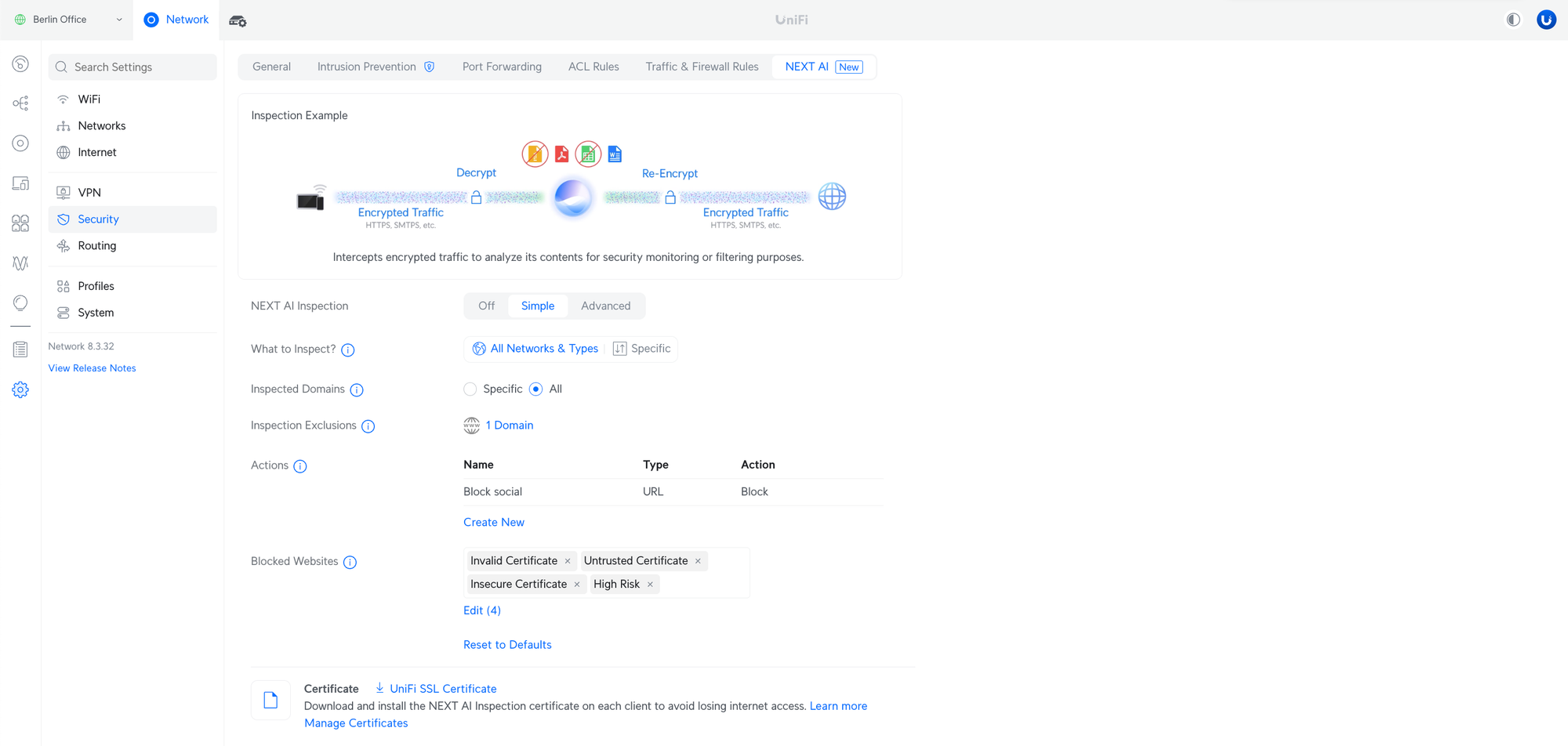The image size is (1568, 746).
Task: Click info icon next to What to Inspect
Action: (348, 350)
